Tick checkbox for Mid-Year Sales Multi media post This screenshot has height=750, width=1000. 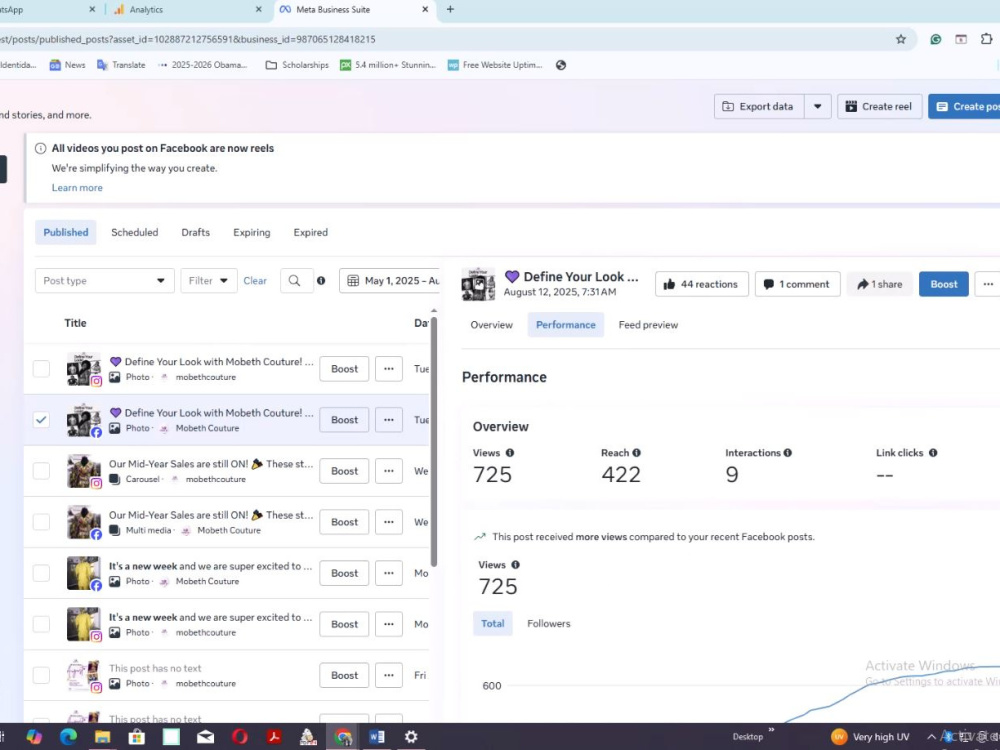coord(41,522)
